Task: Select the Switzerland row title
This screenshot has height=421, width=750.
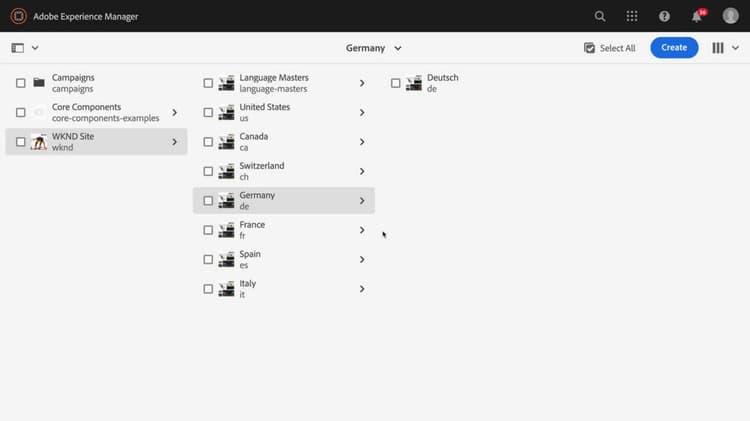Action: pos(262,166)
